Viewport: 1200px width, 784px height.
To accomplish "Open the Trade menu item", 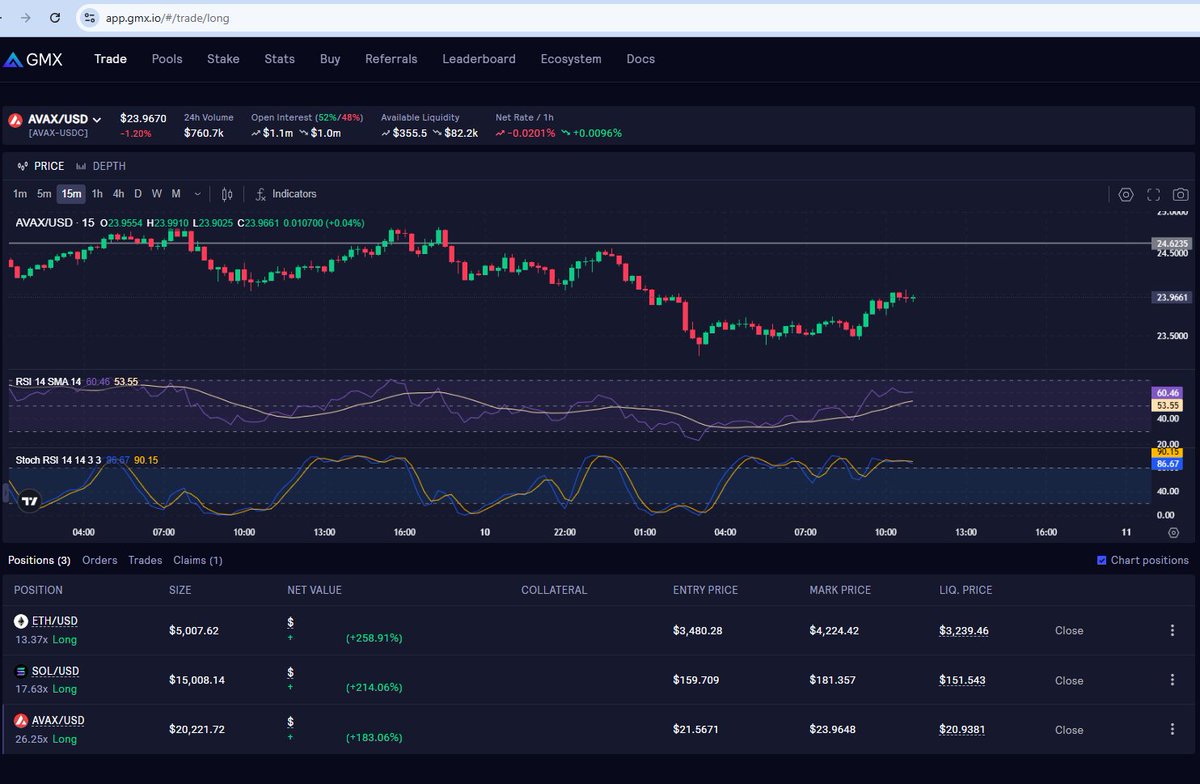I will point(110,59).
